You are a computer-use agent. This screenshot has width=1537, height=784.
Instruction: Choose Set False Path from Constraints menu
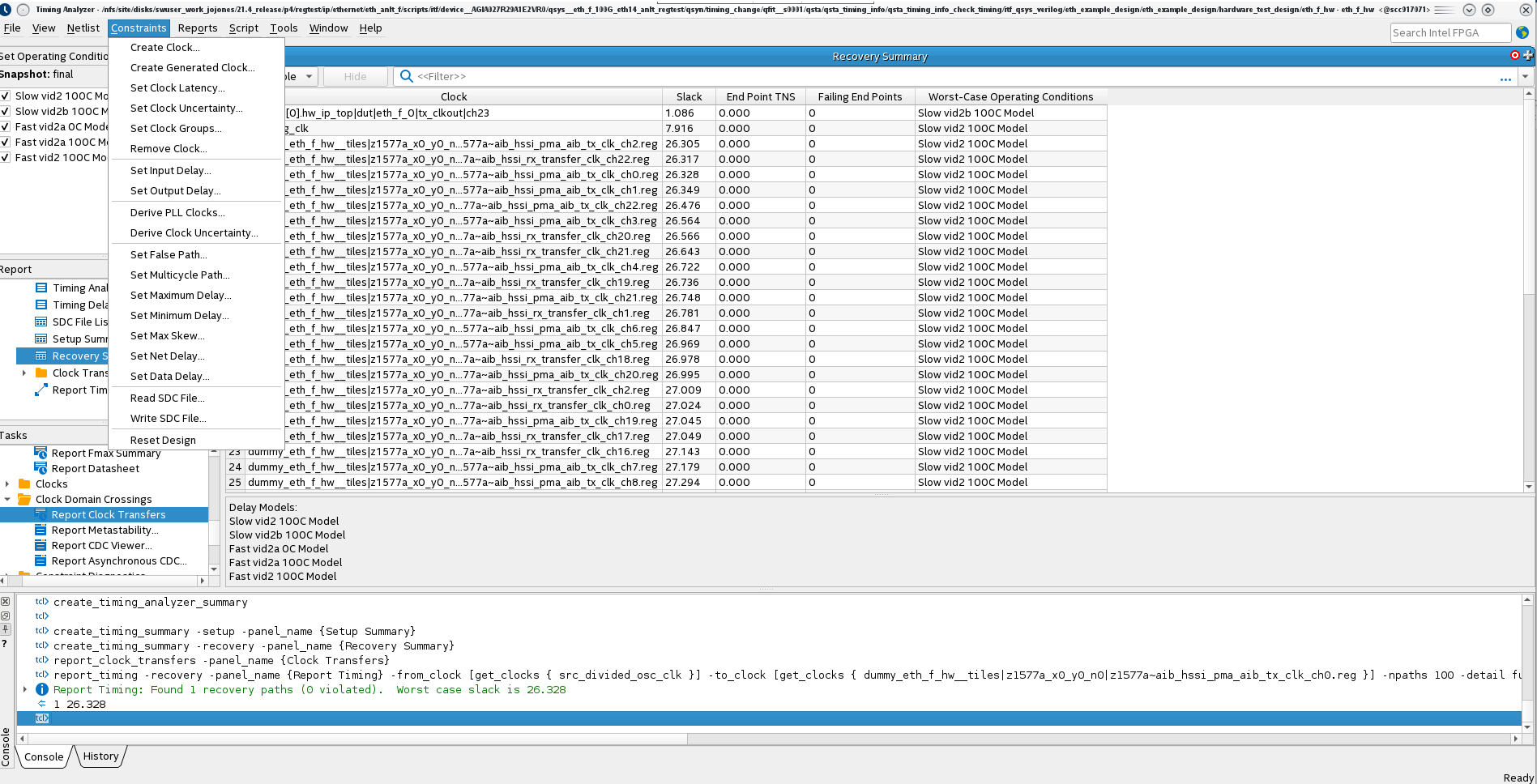click(169, 254)
